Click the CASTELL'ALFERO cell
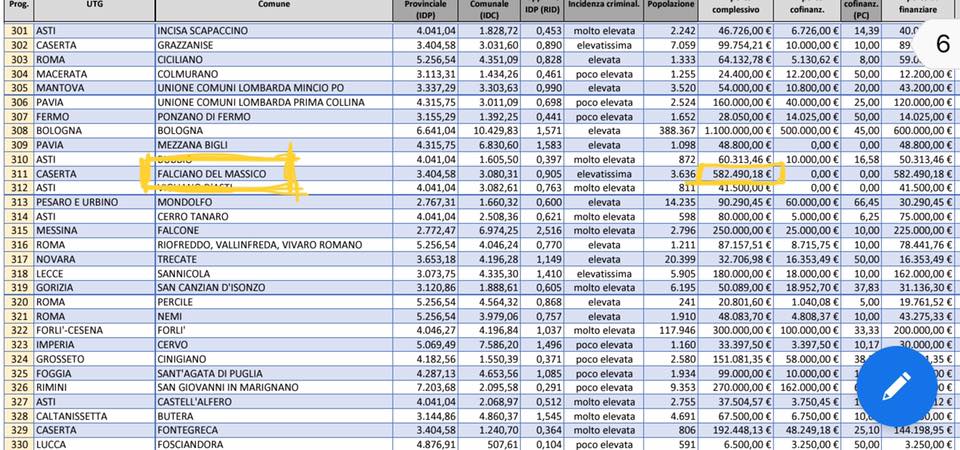 (274, 402)
